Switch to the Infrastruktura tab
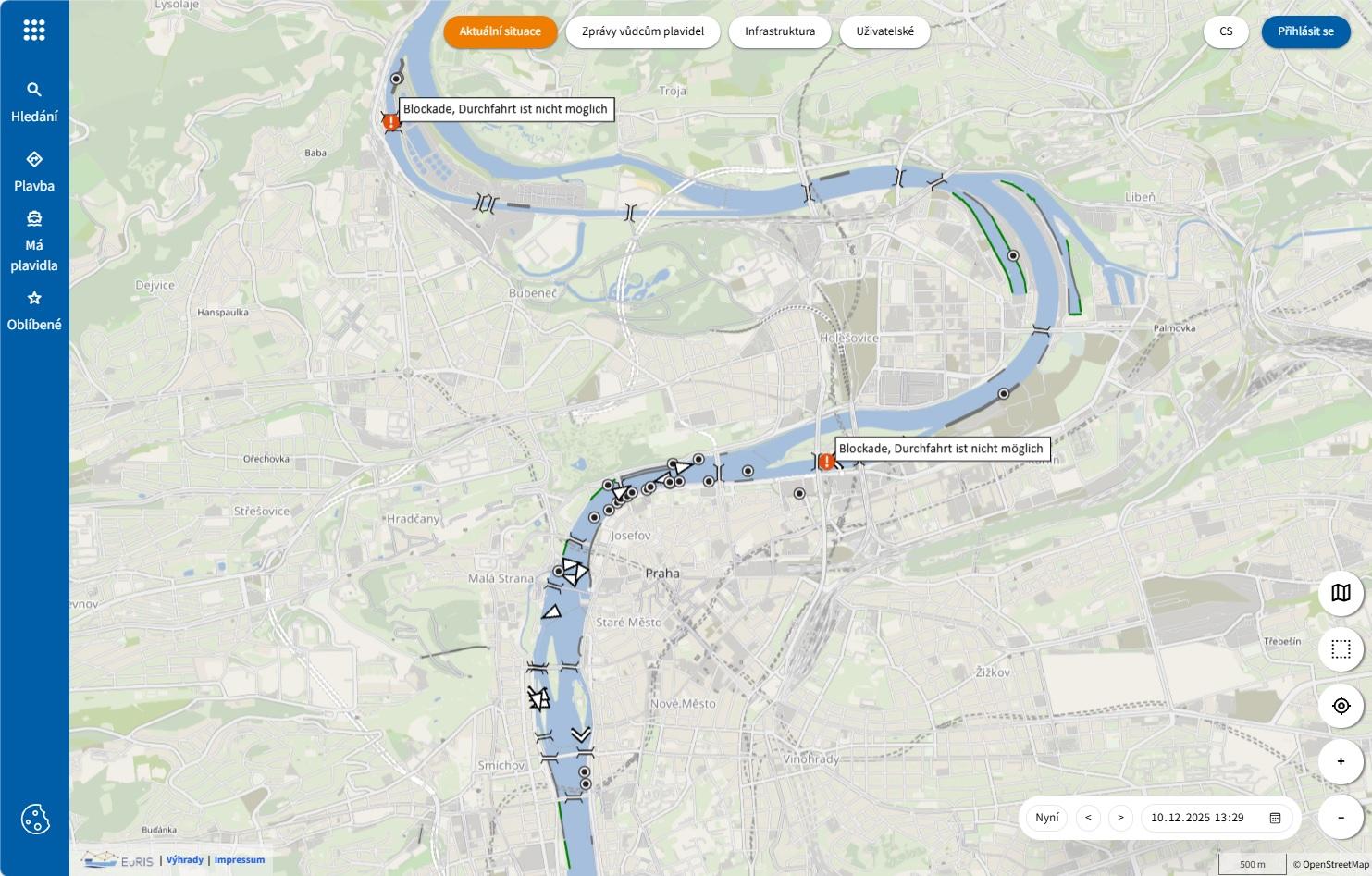The height and width of the screenshot is (876, 1372). pos(780,31)
